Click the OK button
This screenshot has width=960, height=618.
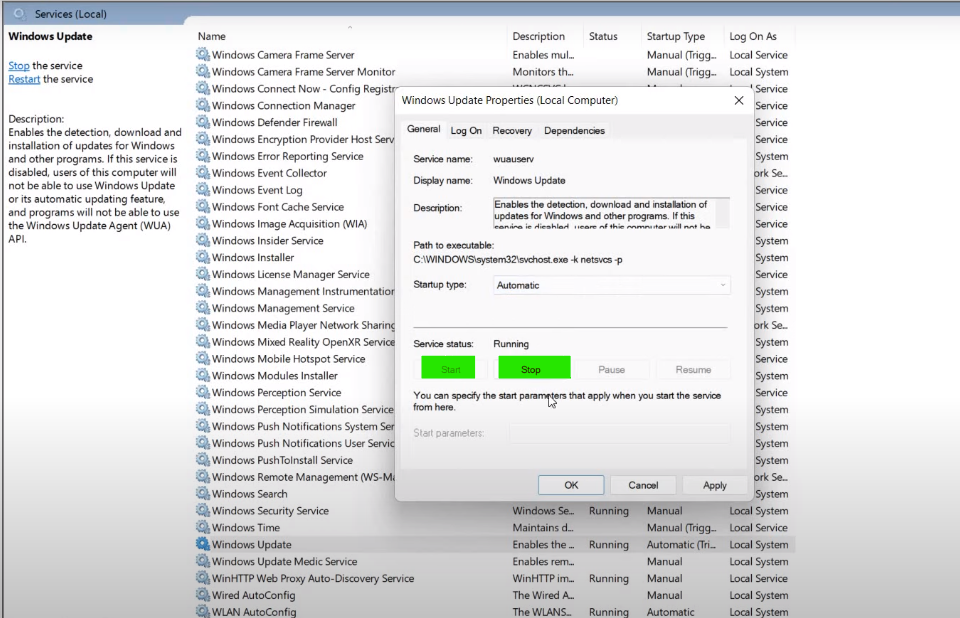(571, 485)
